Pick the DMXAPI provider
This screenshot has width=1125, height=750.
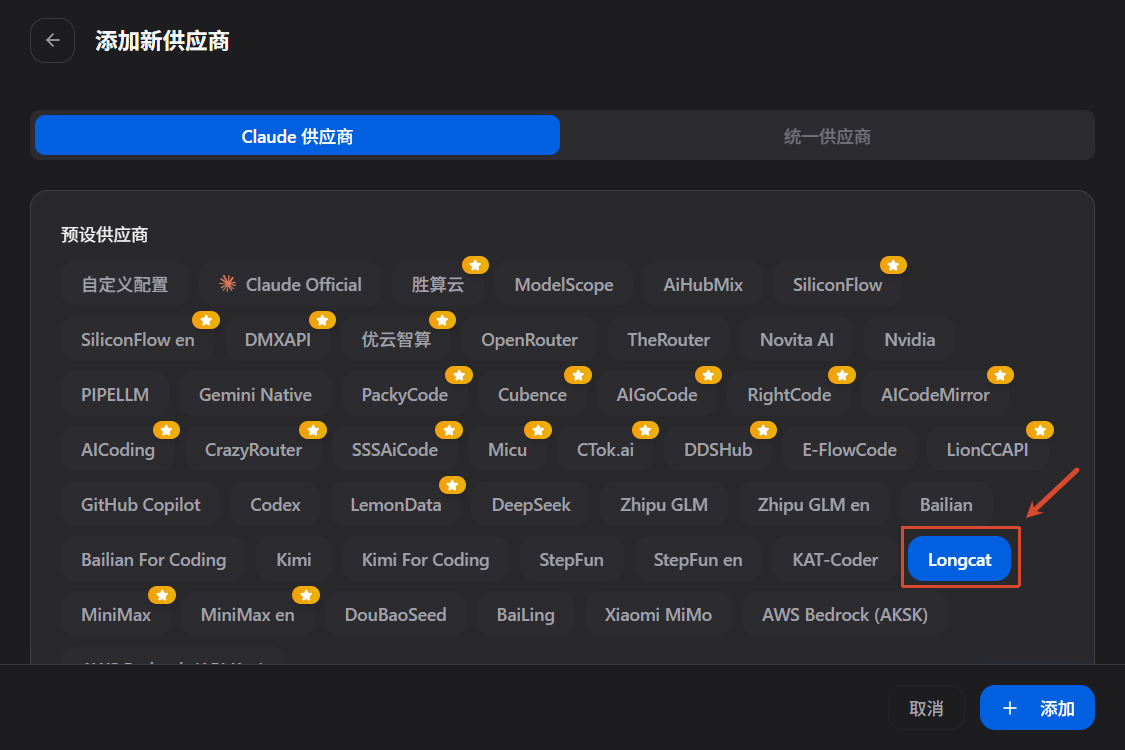[x=278, y=339]
